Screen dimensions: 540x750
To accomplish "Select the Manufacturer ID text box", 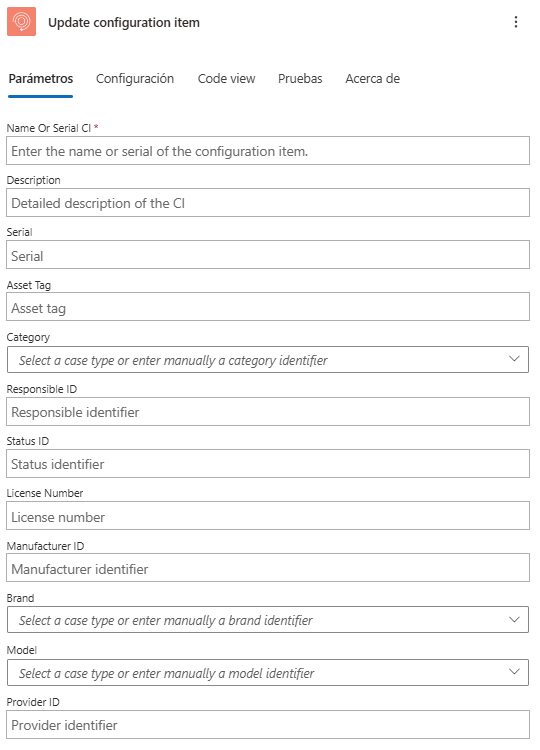I will point(268,568).
